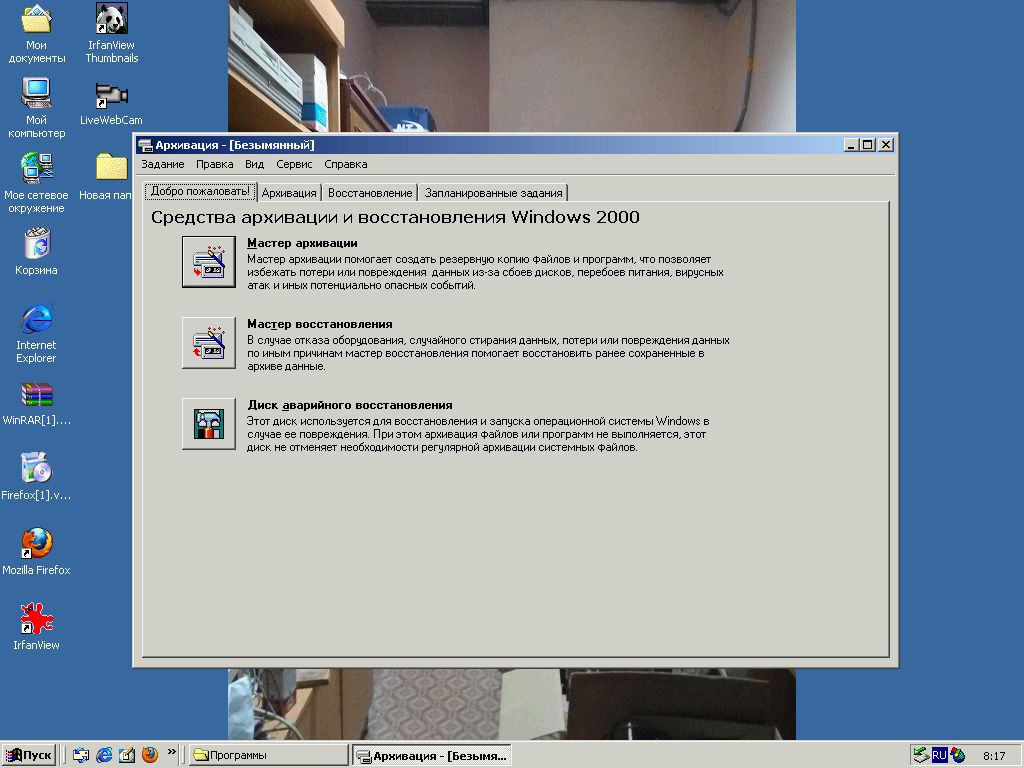This screenshot has height=768, width=1024.
Task: Click the colorful tray icon beside RU
Action: click(x=957, y=756)
